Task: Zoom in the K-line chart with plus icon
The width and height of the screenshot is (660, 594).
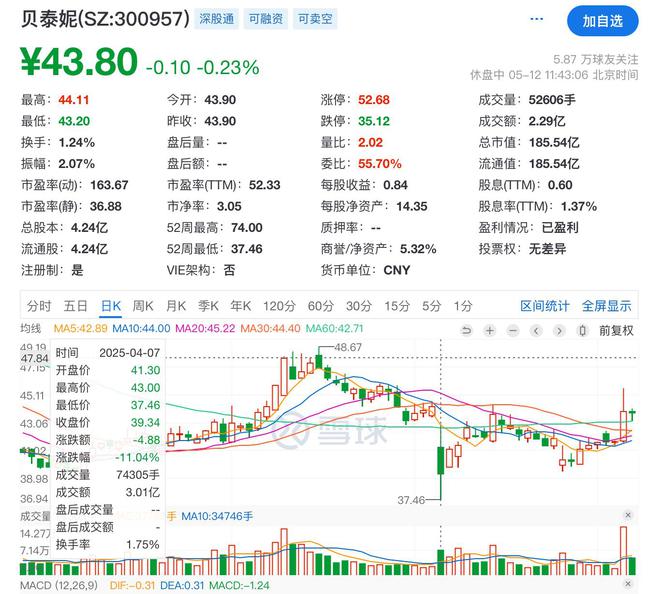Action: point(490,330)
